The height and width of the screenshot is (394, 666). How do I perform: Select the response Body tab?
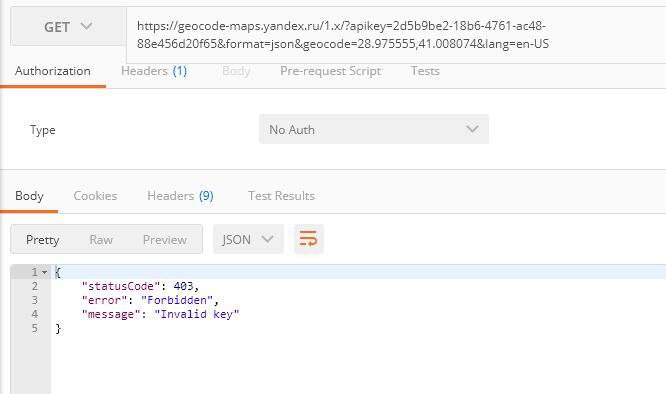(x=29, y=196)
